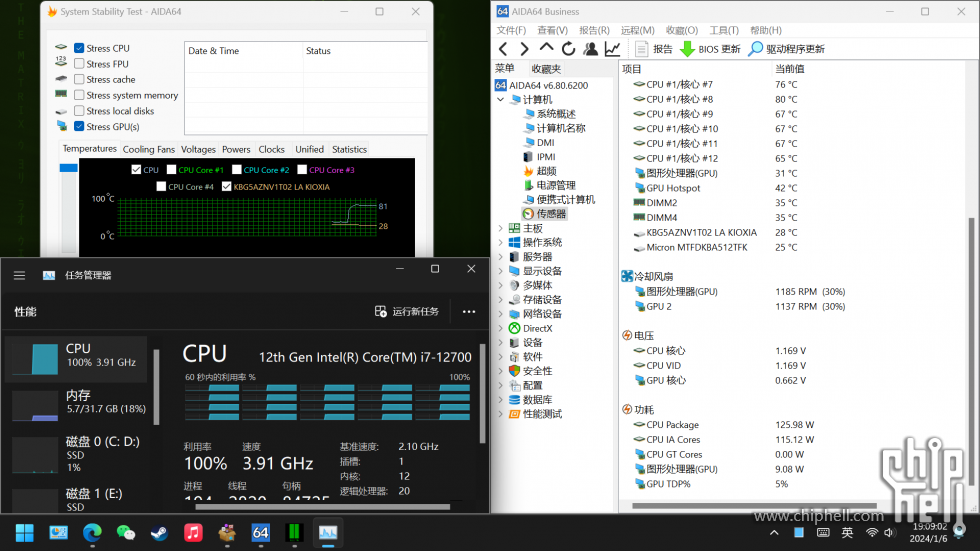Open the AIDA64 user/favorites person icon

point(590,49)
